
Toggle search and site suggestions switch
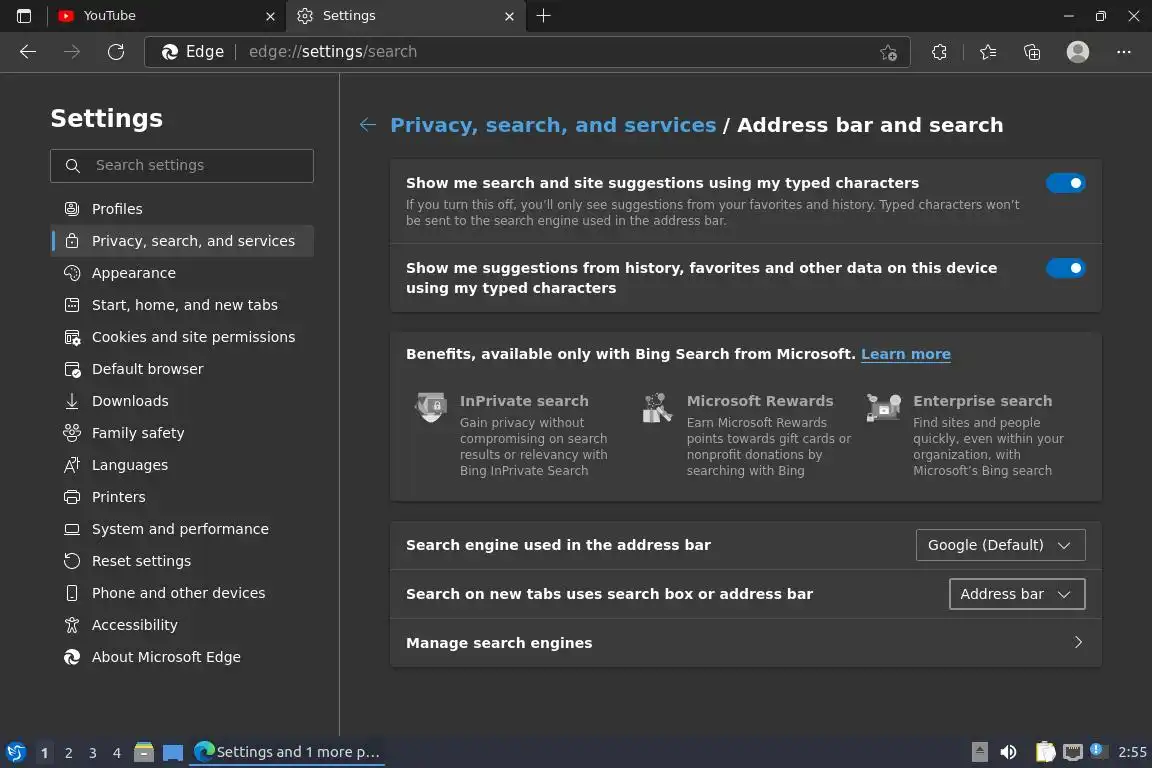click(1065, 183)
